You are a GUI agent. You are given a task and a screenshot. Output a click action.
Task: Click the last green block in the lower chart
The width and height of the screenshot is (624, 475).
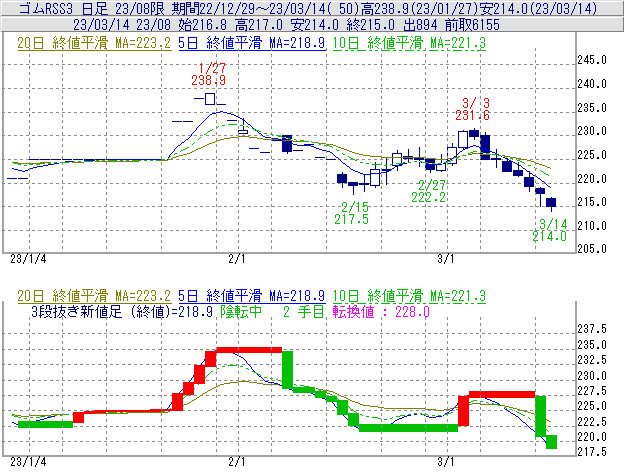click(551, 442)
